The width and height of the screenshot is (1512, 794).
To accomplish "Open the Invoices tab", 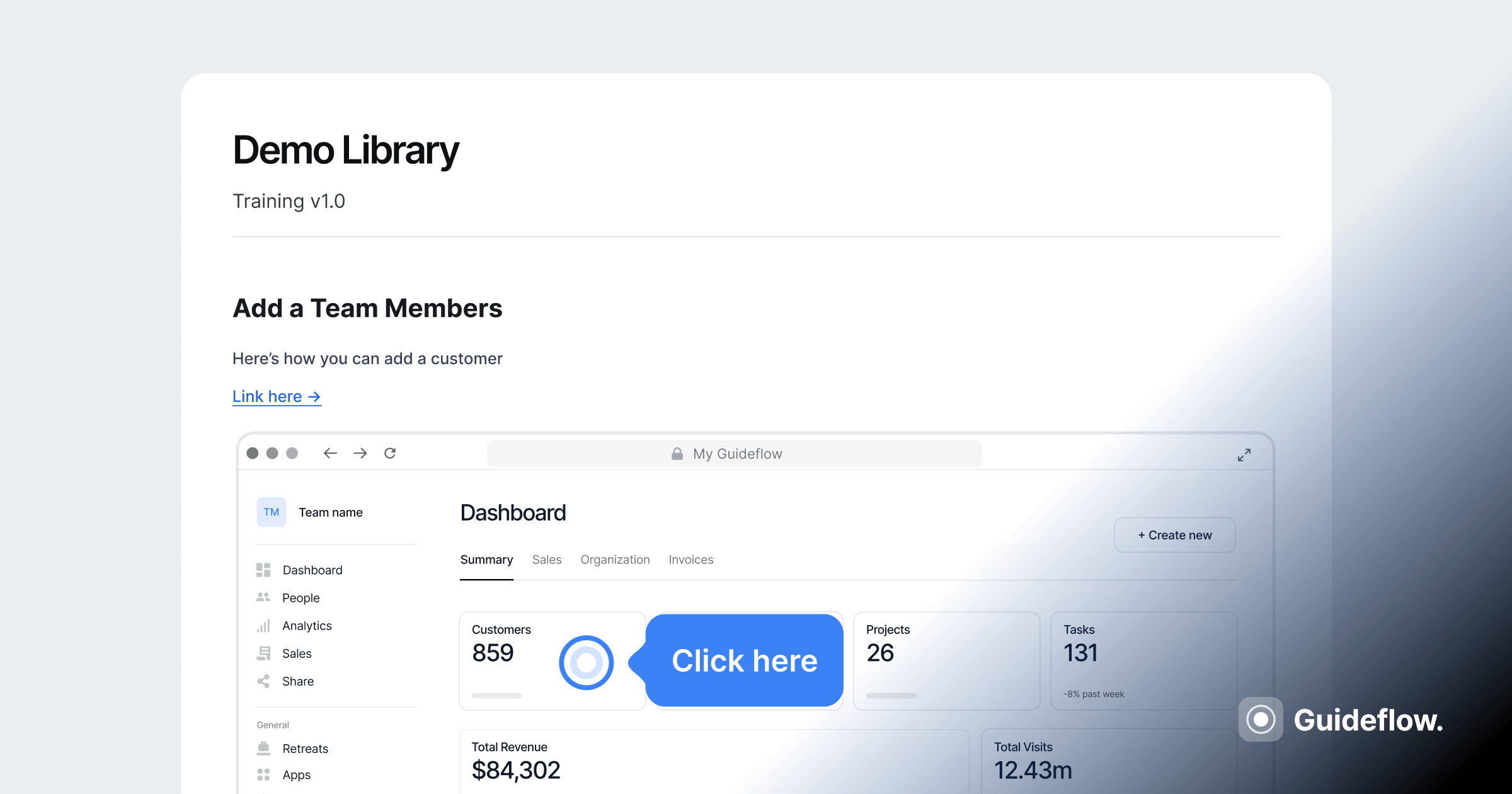I will click(690, 560).
